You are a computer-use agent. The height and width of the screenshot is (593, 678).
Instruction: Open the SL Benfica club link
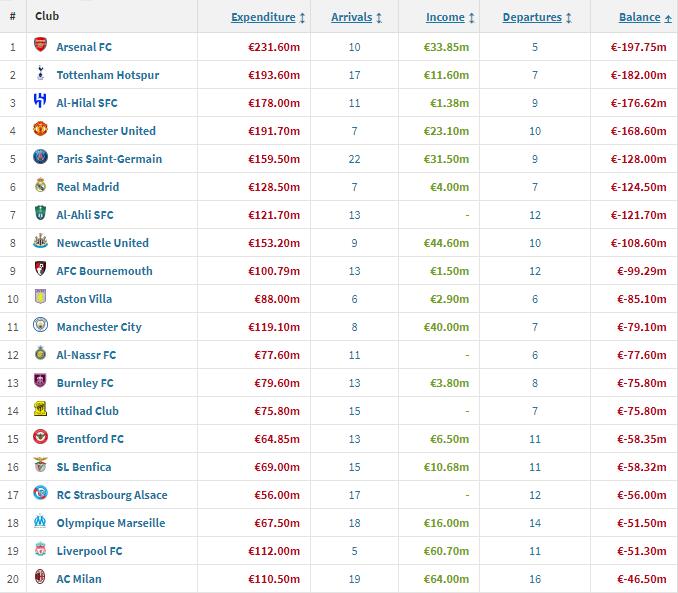(x=84, y=467)
